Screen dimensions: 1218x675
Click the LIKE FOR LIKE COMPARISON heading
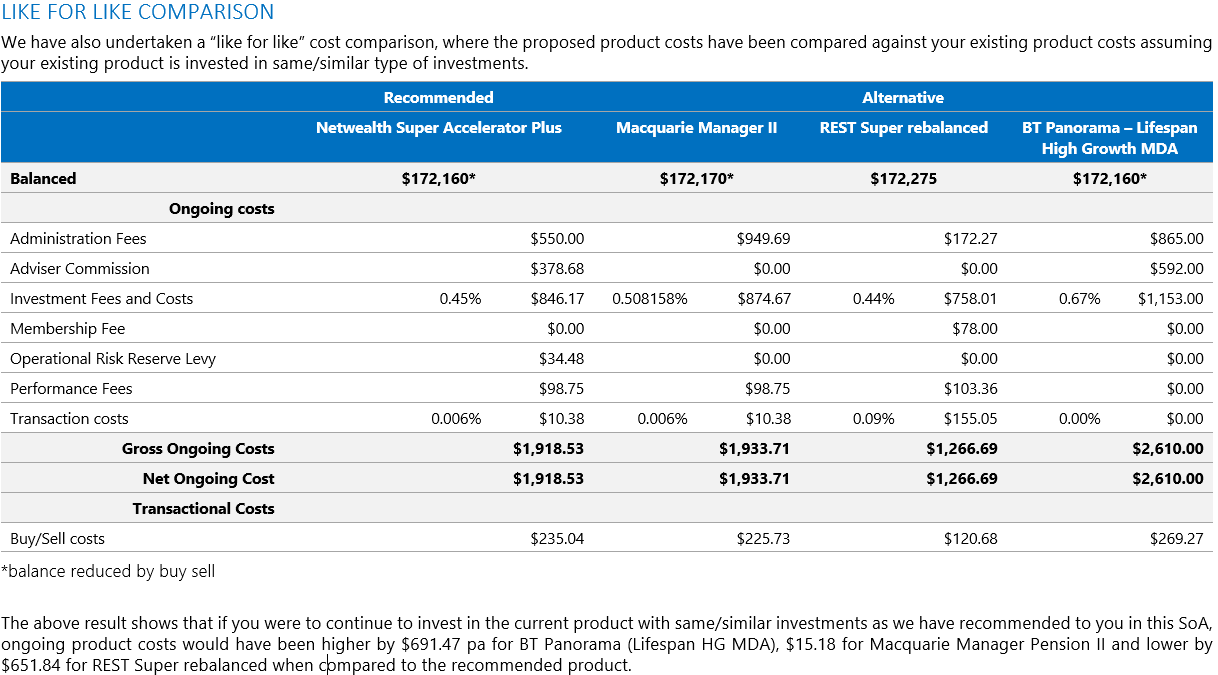(x=138, y=12)
